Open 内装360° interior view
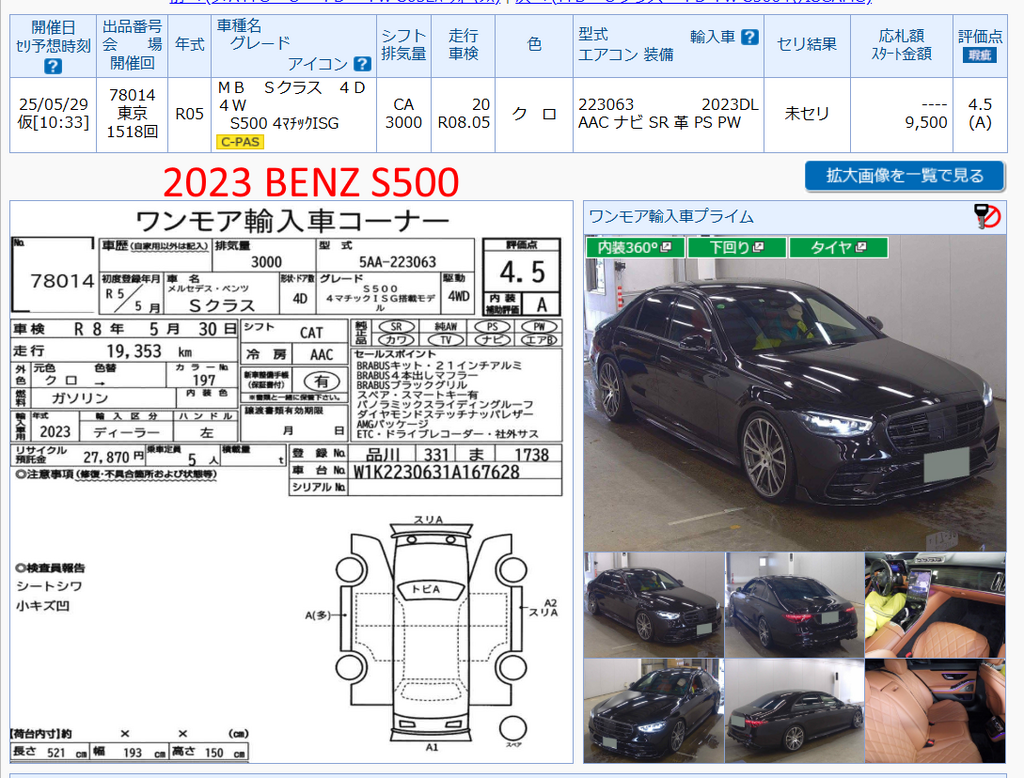 pyautogui.click(x=635, y=248)
